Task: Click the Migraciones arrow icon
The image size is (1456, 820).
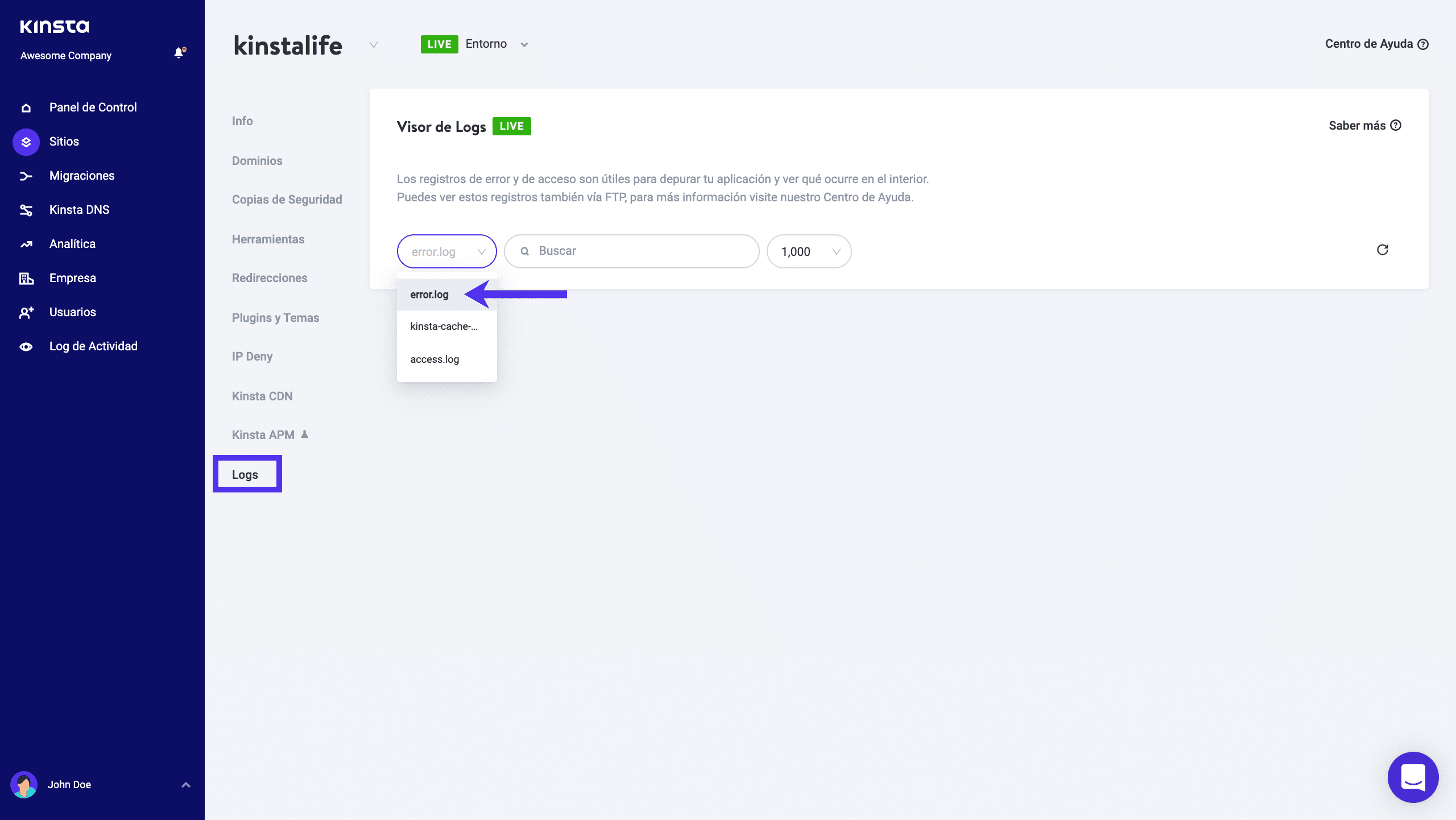Action: [26, 176]
